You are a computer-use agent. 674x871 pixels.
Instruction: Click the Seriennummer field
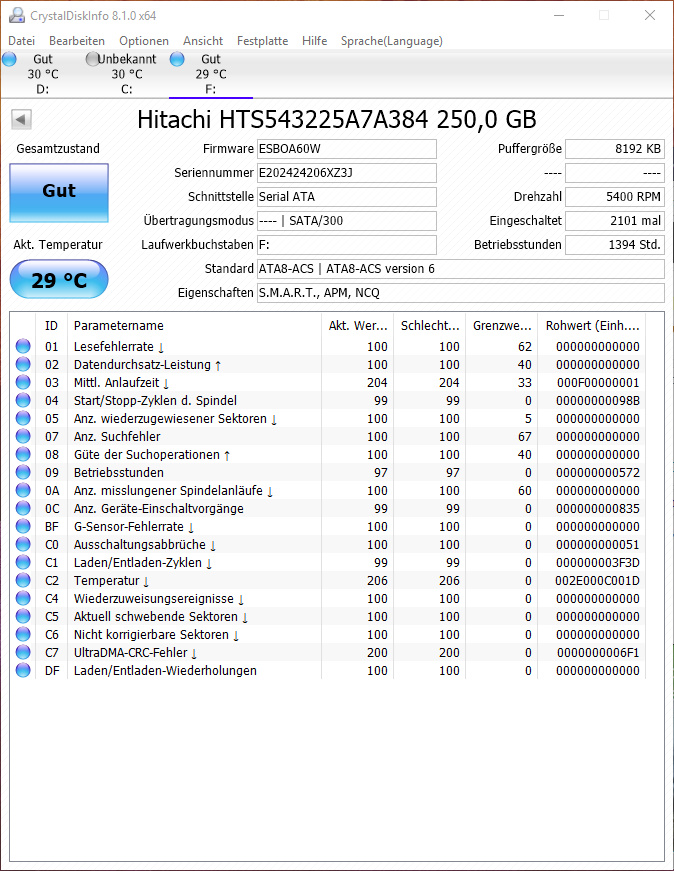point(347,173)
